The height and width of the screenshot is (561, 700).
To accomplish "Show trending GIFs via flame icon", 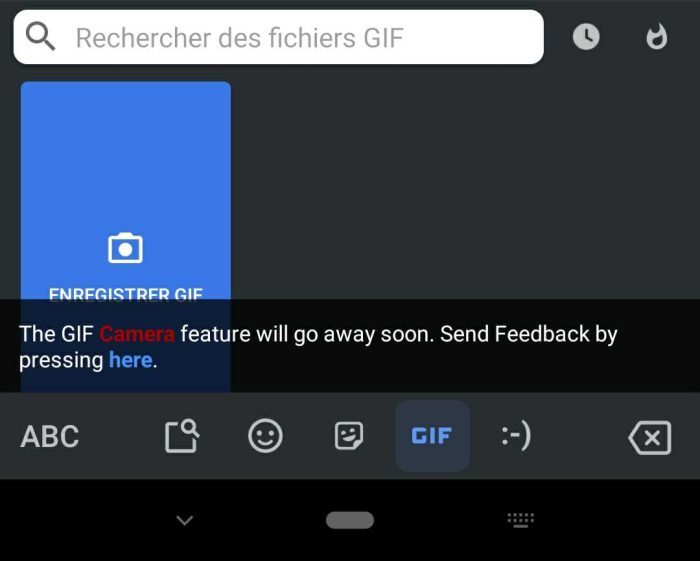I will coord(657,37).
